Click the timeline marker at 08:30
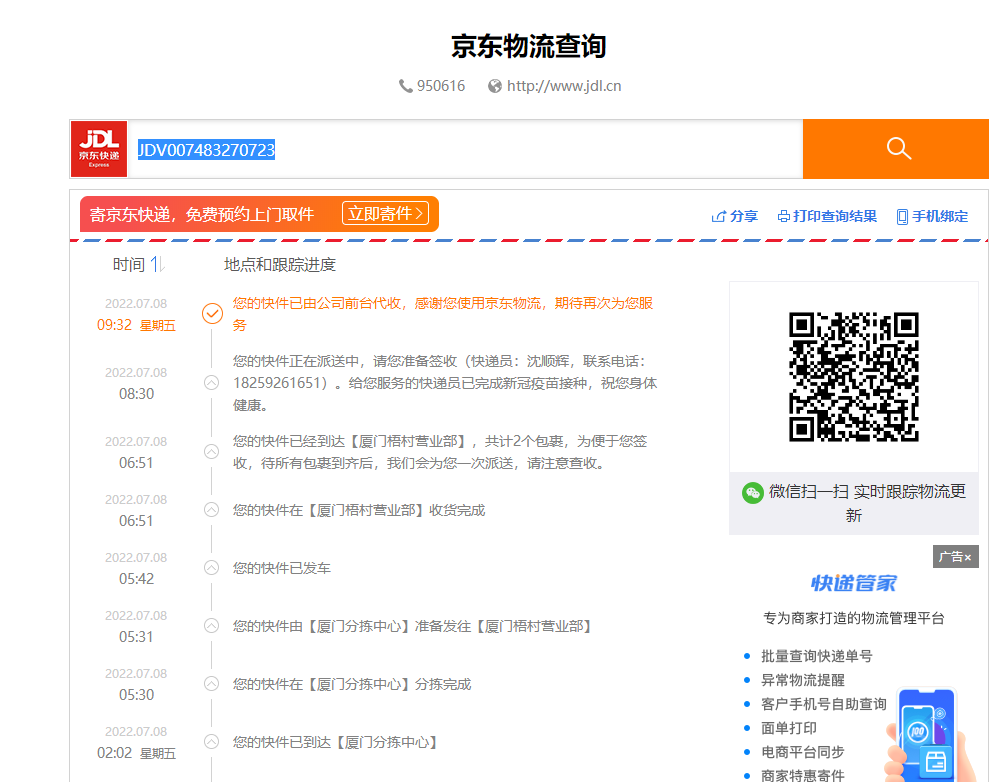This screenshot has width=1001, height=782. tap(211, 382)
